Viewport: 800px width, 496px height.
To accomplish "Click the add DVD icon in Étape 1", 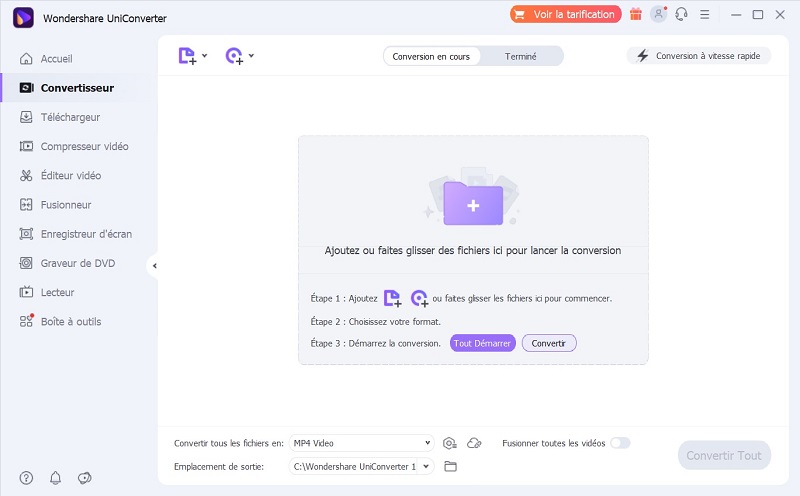I will [x=419, y=298].
